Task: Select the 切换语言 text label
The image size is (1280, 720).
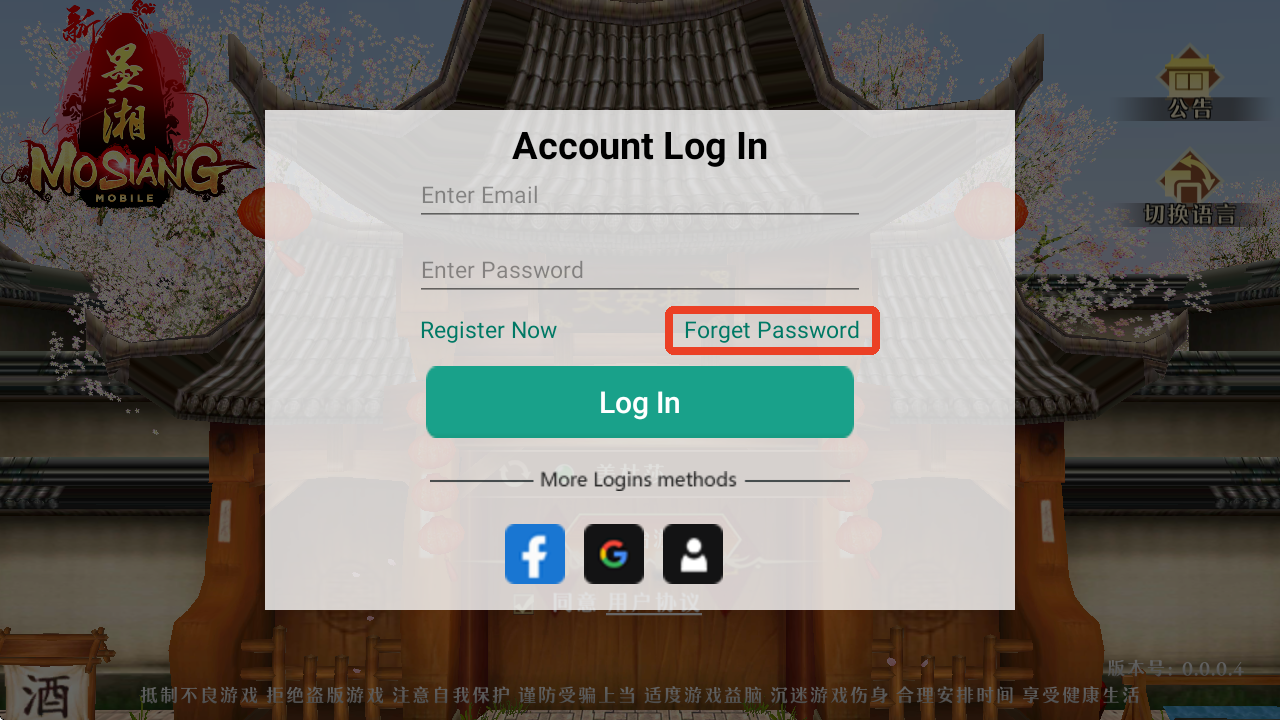Action: [x=1190, y=214]
